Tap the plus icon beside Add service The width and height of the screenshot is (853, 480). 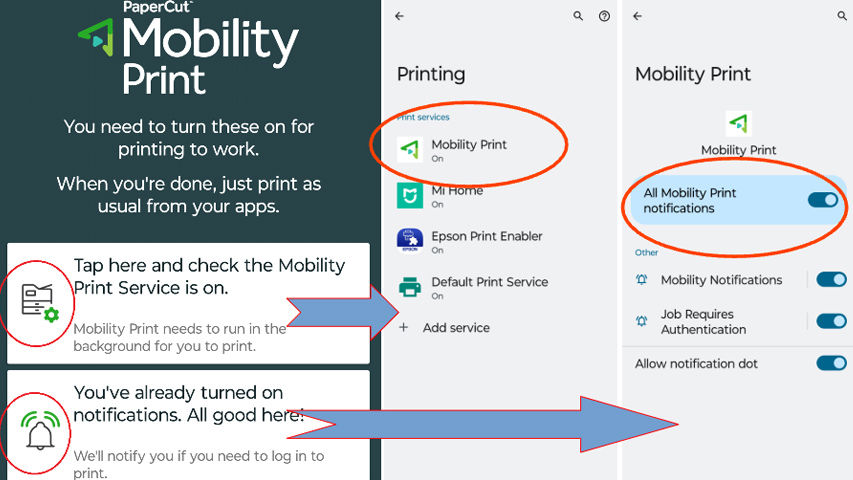[403, 328]
